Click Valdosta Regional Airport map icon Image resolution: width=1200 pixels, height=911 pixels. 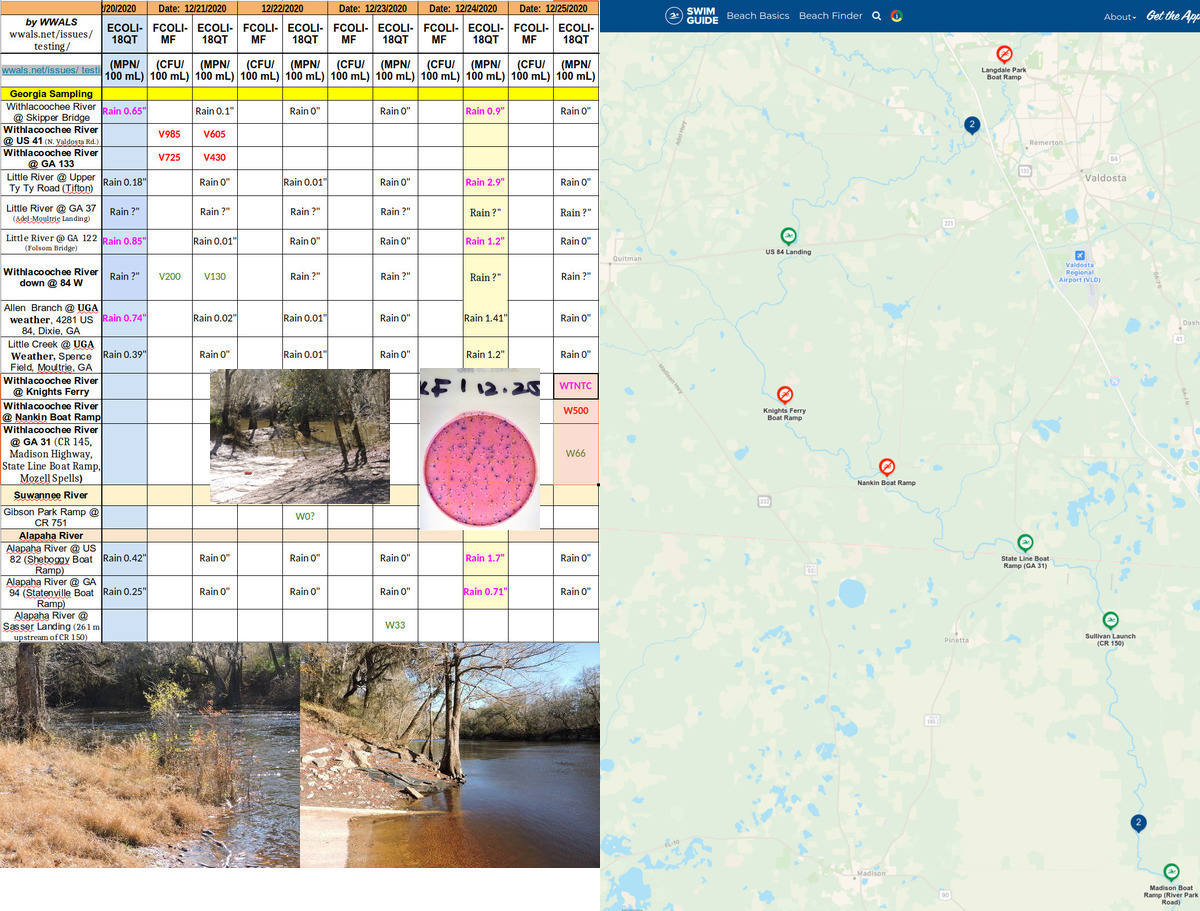(1078, 256)
